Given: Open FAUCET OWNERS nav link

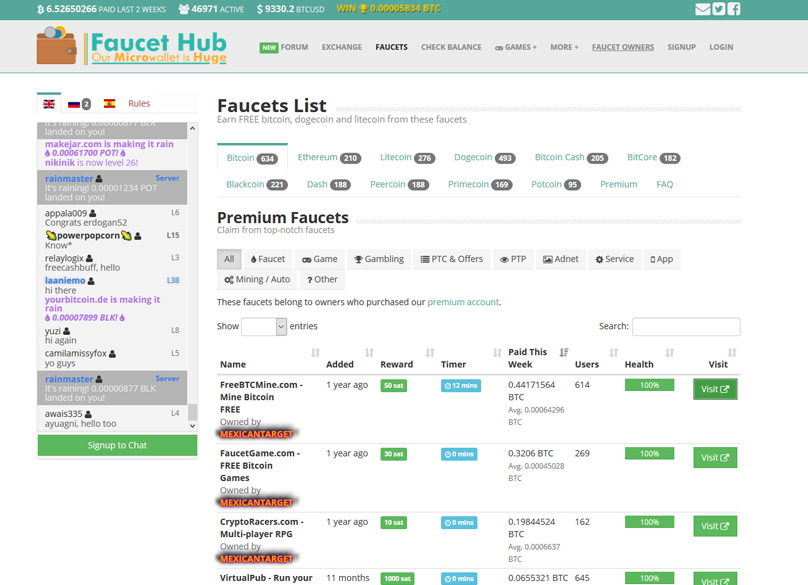Looking at the screenshot, I should click(x=622, y=47).
